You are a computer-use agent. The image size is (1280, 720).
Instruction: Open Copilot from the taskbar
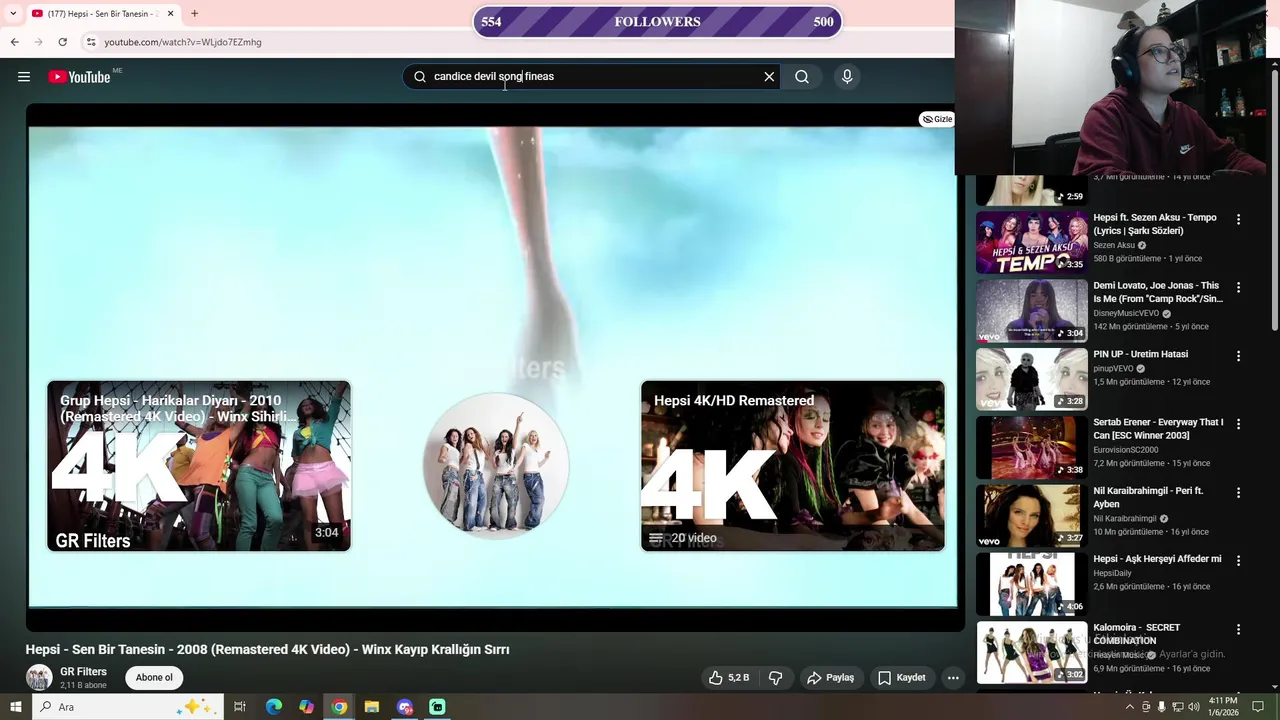[x=306, y=707]
